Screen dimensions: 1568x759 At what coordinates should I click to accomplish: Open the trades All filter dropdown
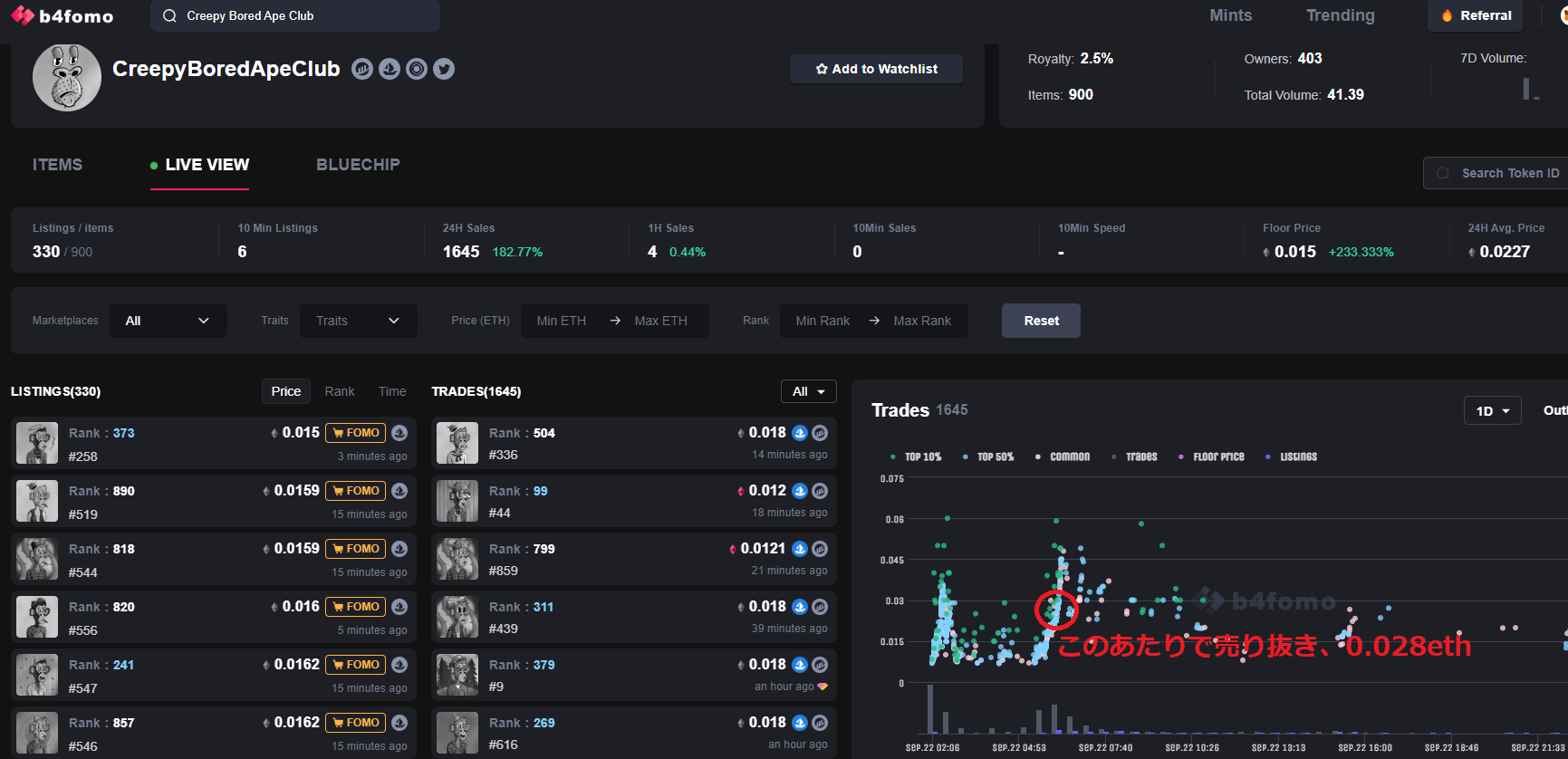pos(809,391)
